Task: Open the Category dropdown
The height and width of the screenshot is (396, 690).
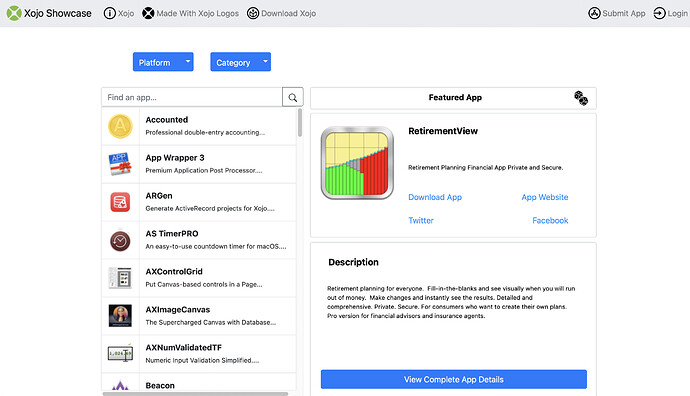Action: pyautogui.click(x=241, y=62)
